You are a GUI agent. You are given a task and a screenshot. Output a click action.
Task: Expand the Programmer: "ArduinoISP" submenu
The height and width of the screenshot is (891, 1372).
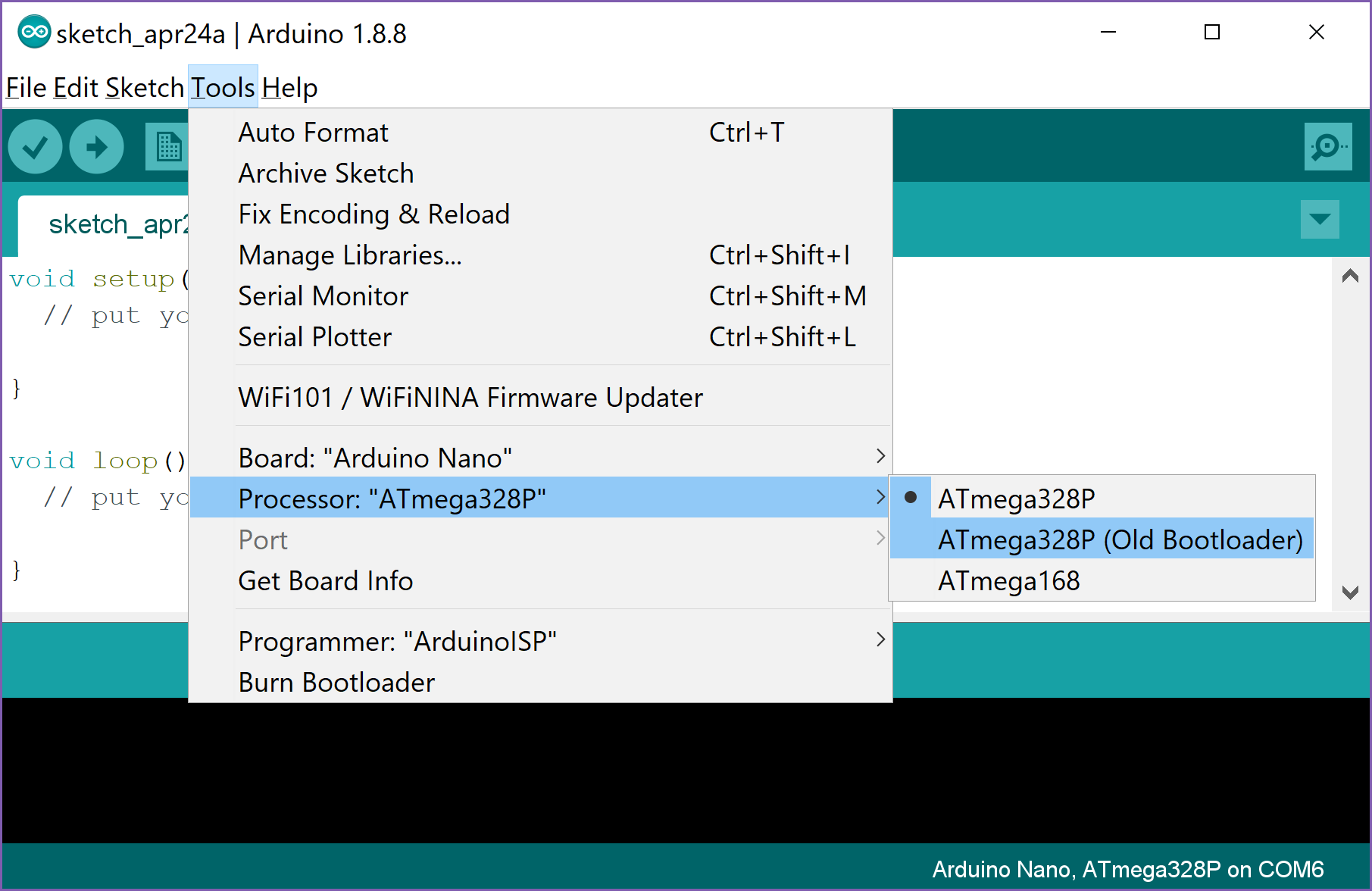click(540, 641)
